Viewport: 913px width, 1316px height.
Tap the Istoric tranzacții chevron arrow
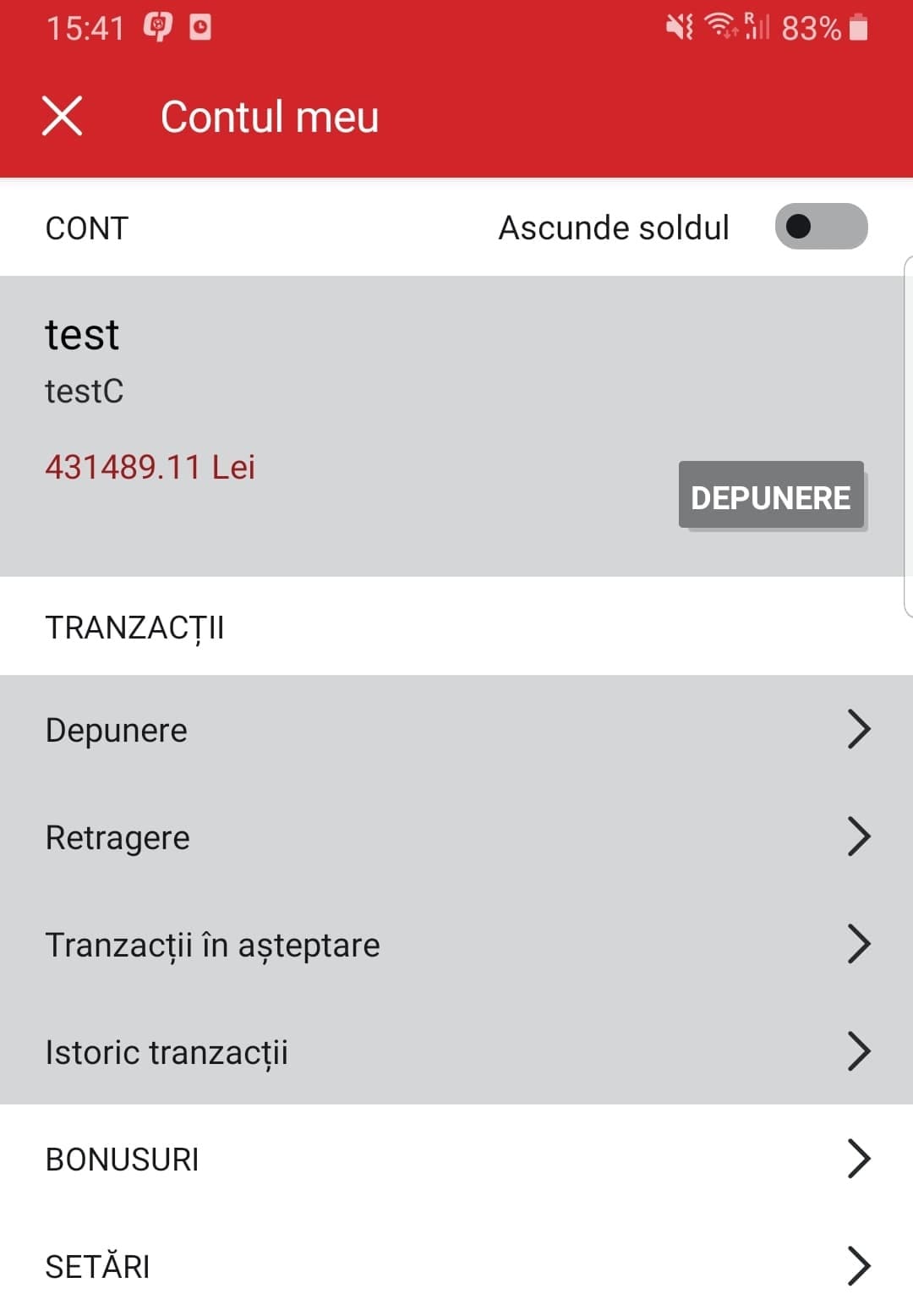click(x=858, y=1051)
